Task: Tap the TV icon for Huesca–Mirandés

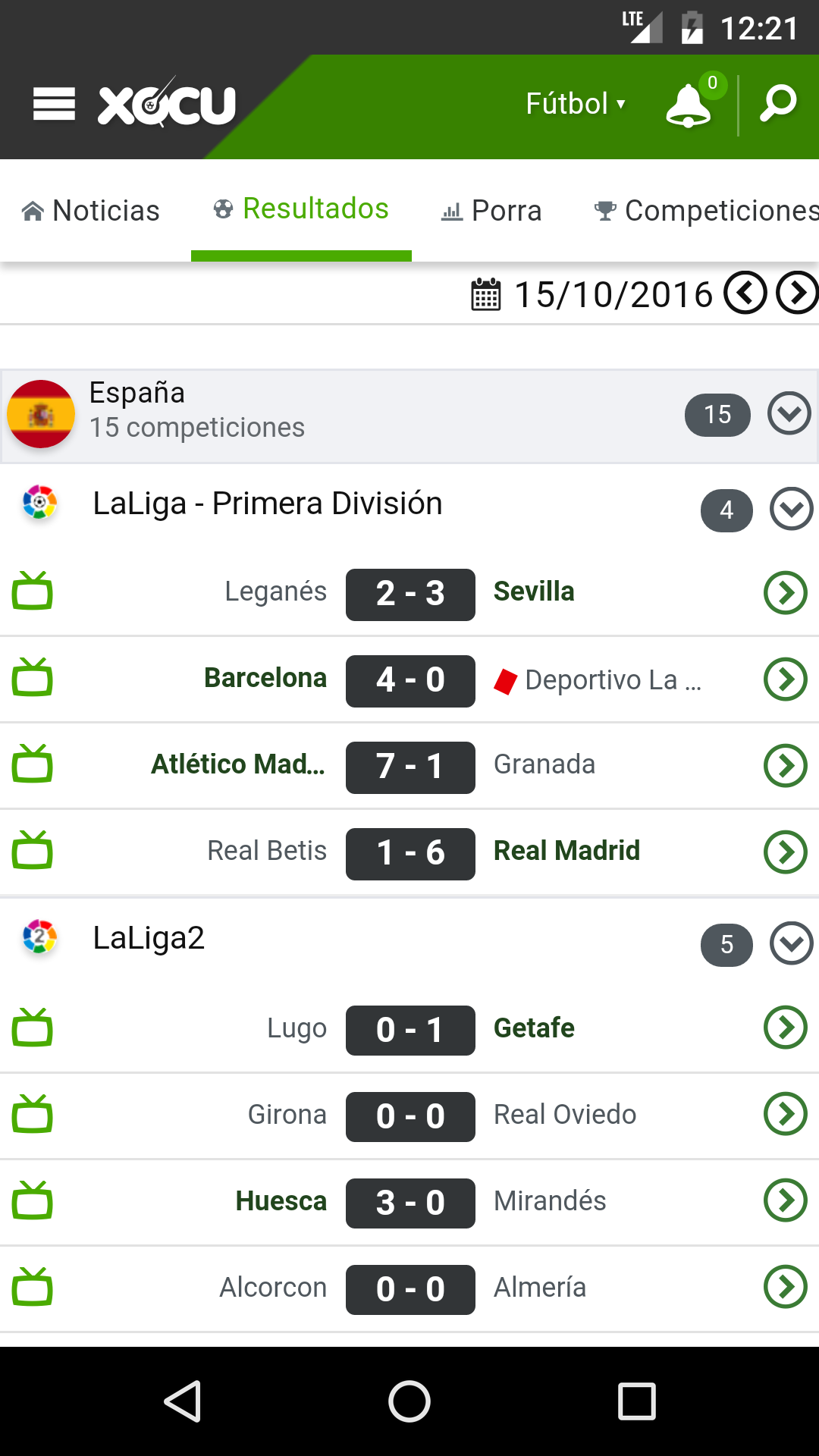Action: [33, 1201]
